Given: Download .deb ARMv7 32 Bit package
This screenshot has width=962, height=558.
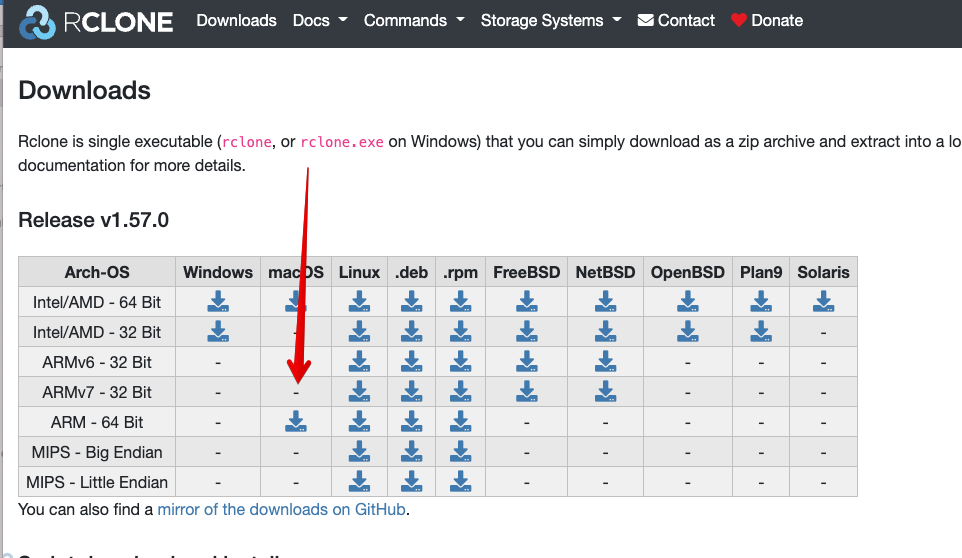Looking at the screenshot, I should click(x=412, y=392).
